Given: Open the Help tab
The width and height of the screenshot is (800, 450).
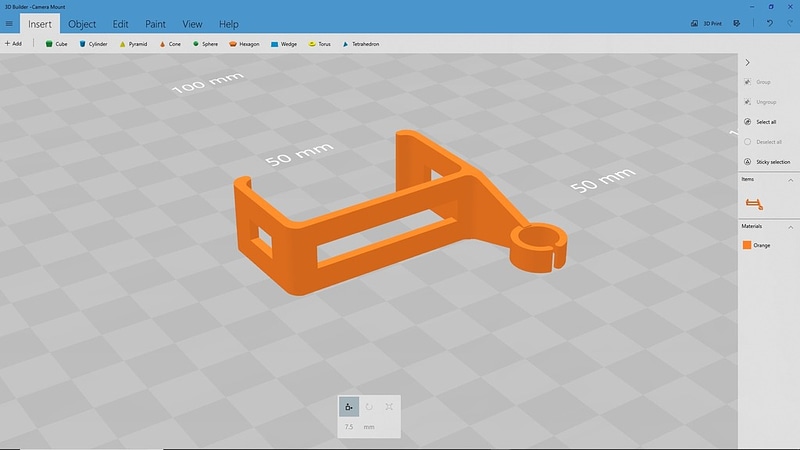Looking at the screenshot, I should click(x=229, y=24).
